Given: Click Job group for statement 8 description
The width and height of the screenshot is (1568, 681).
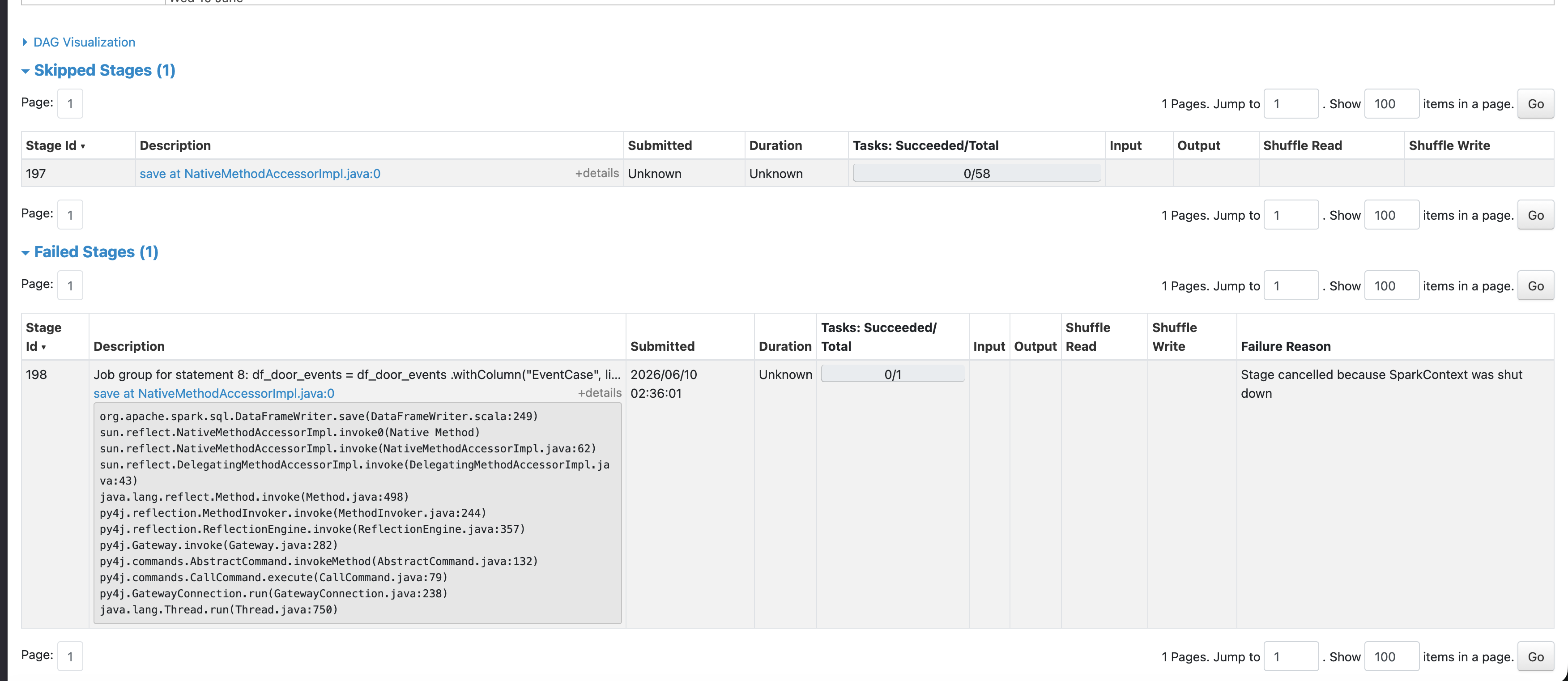Looking at the screenshot, I should point(357,374).
